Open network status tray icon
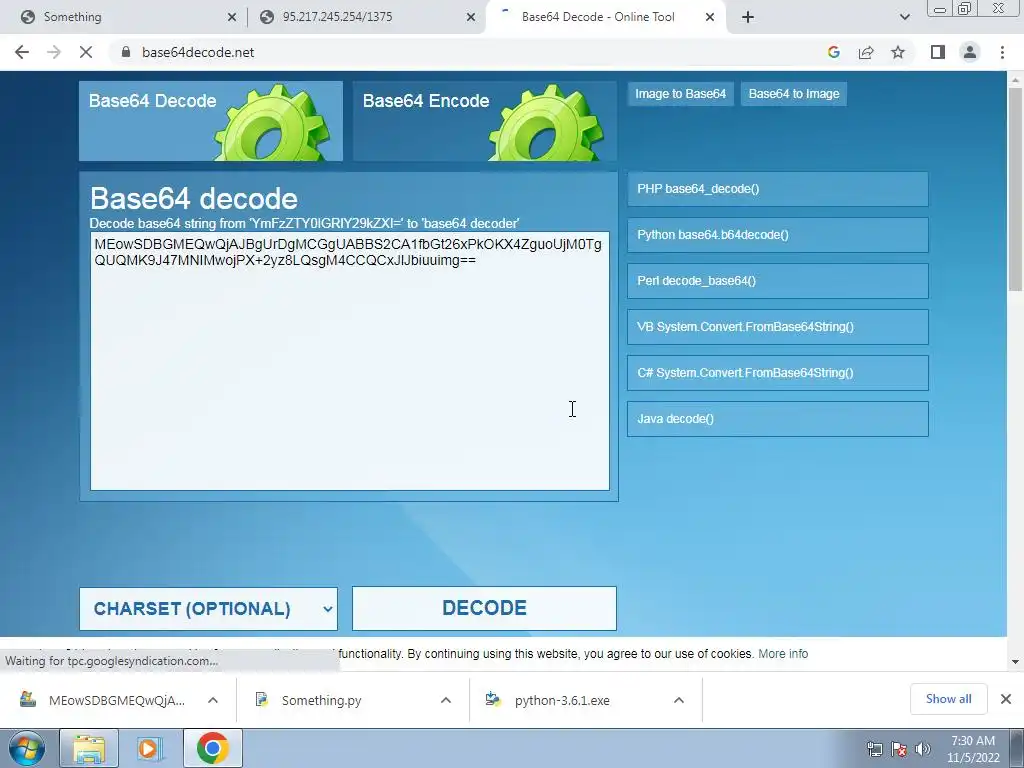This screenshot has height=768, width=1024. tap(874, 749)
